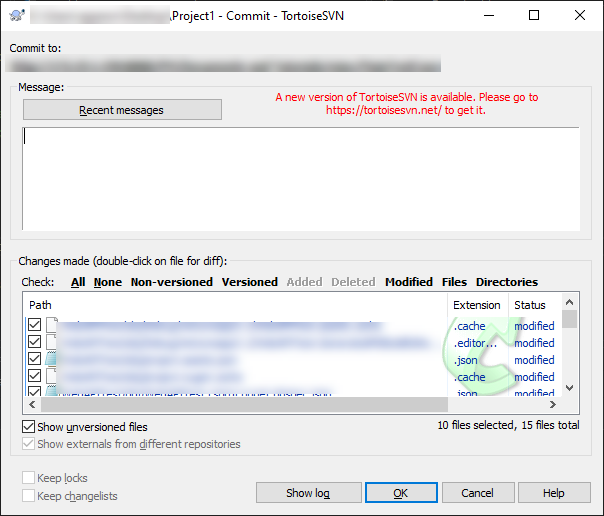Maximize the Commit dialog window
The height and width of the screenshot is (516, 604).
534,15
